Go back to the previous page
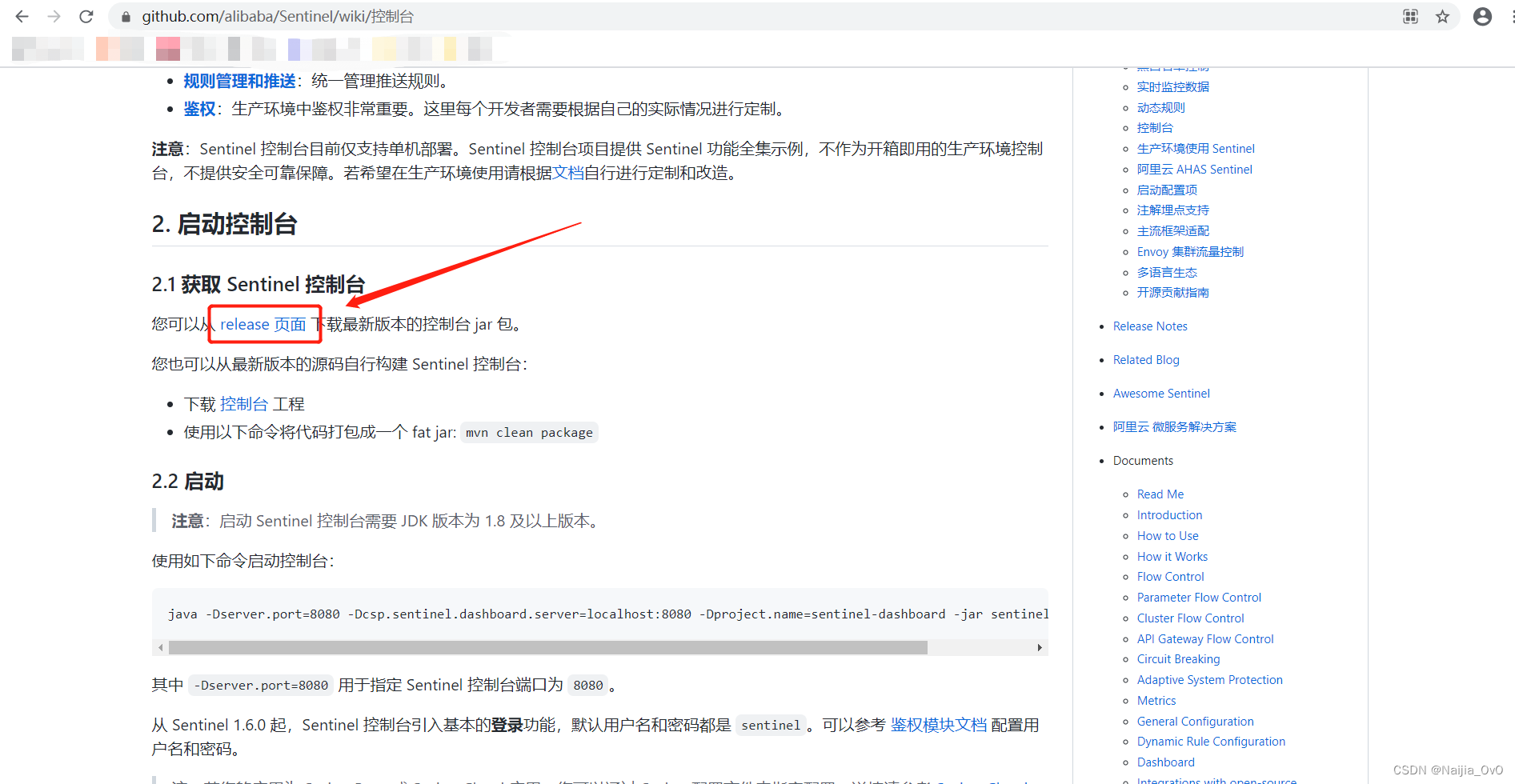This screenshot has width=1515, height=784. click(x=22, y=16)
